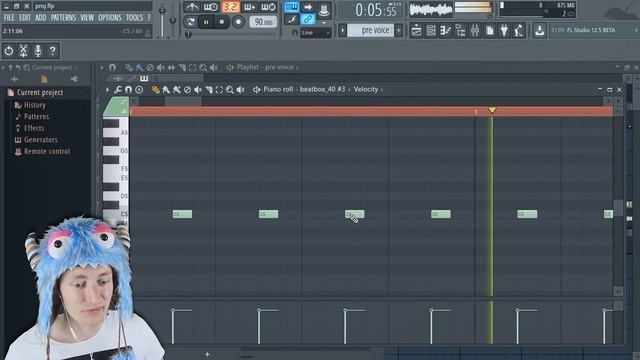Open the Piano roll options menu arrow
Image resolution: width=640 pixels, height=360 pixels.
(107, 89)
